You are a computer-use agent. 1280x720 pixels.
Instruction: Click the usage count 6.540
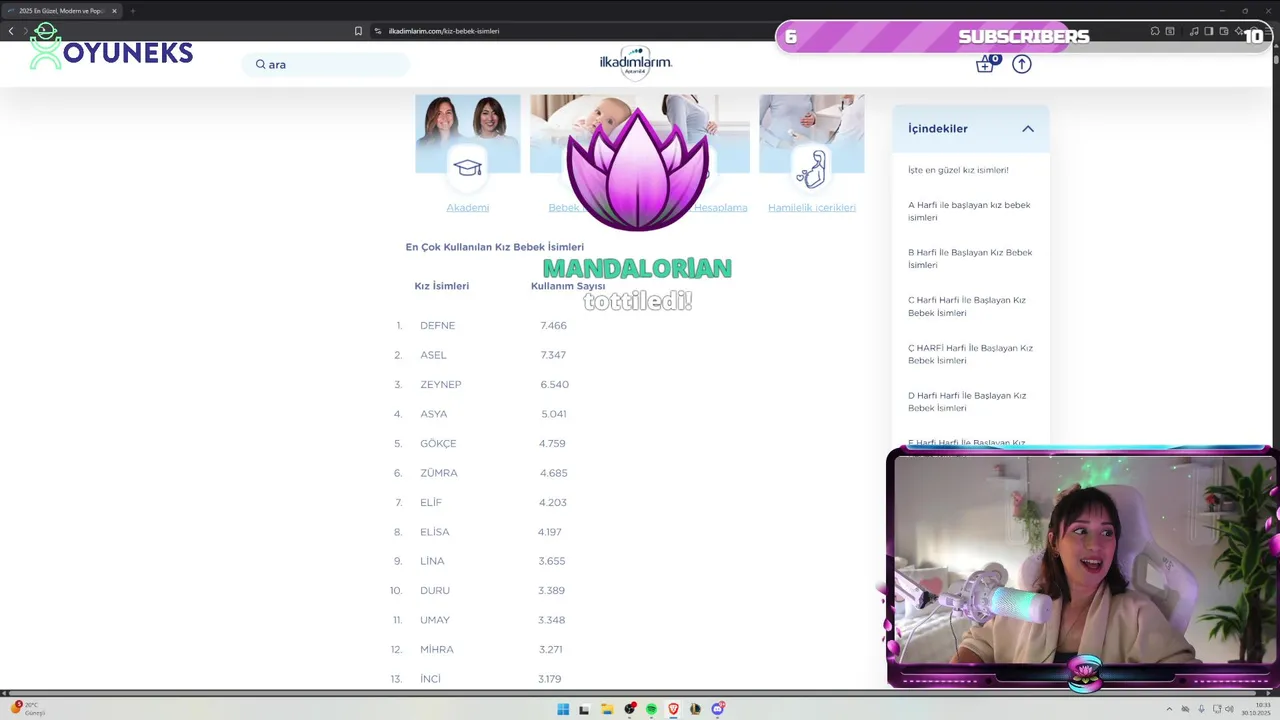(555, 385)
